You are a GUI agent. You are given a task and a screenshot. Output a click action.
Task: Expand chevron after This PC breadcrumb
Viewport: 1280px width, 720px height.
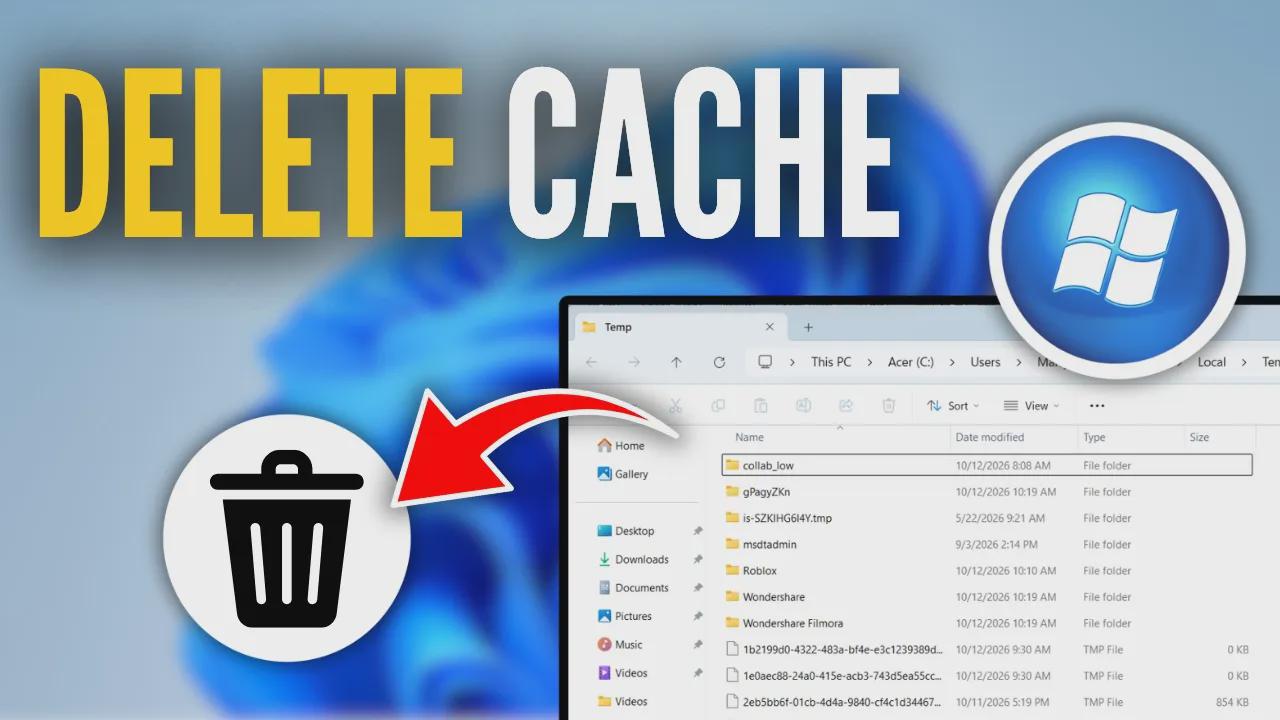870,362
